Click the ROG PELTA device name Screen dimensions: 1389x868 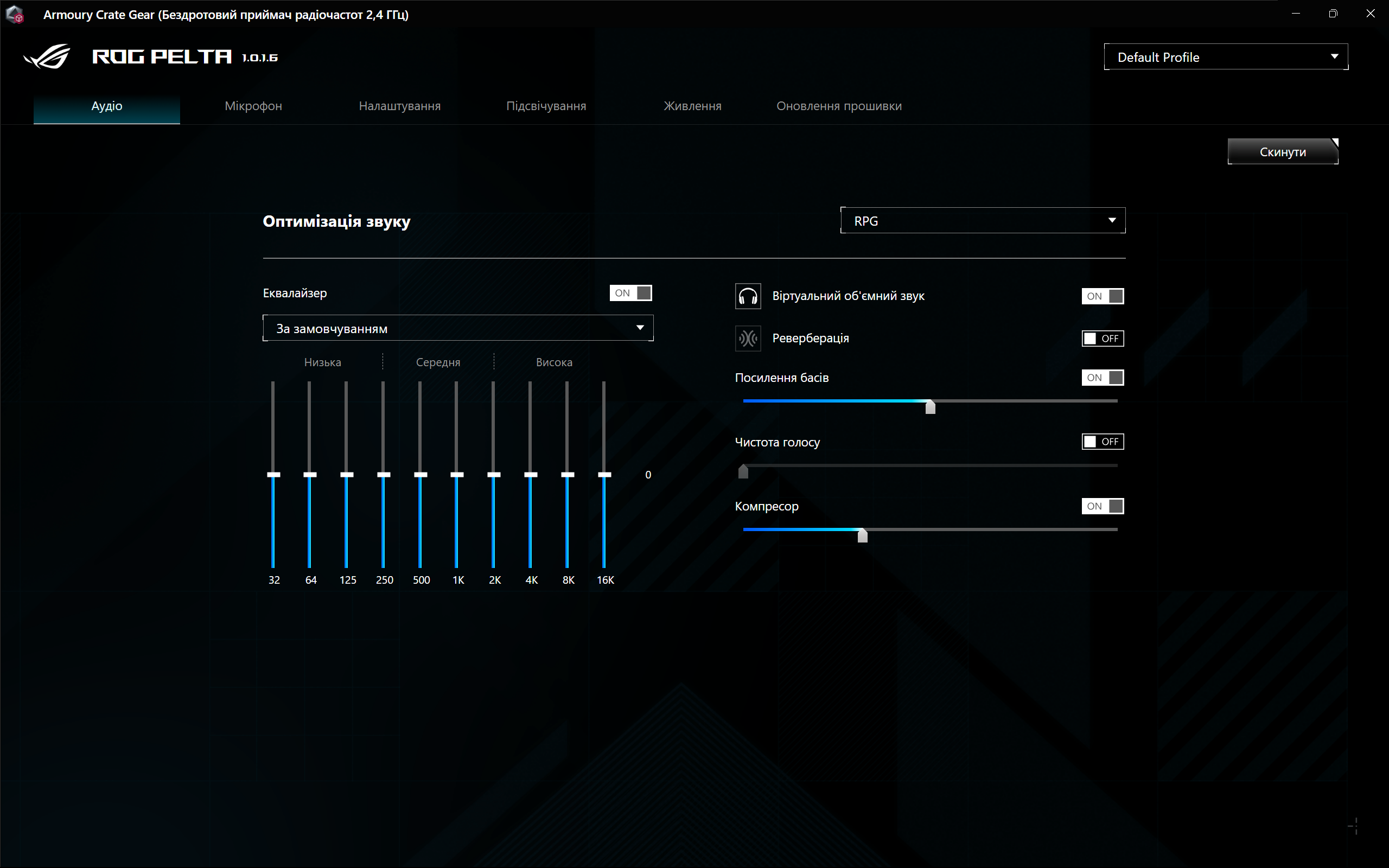click(162, 57)
